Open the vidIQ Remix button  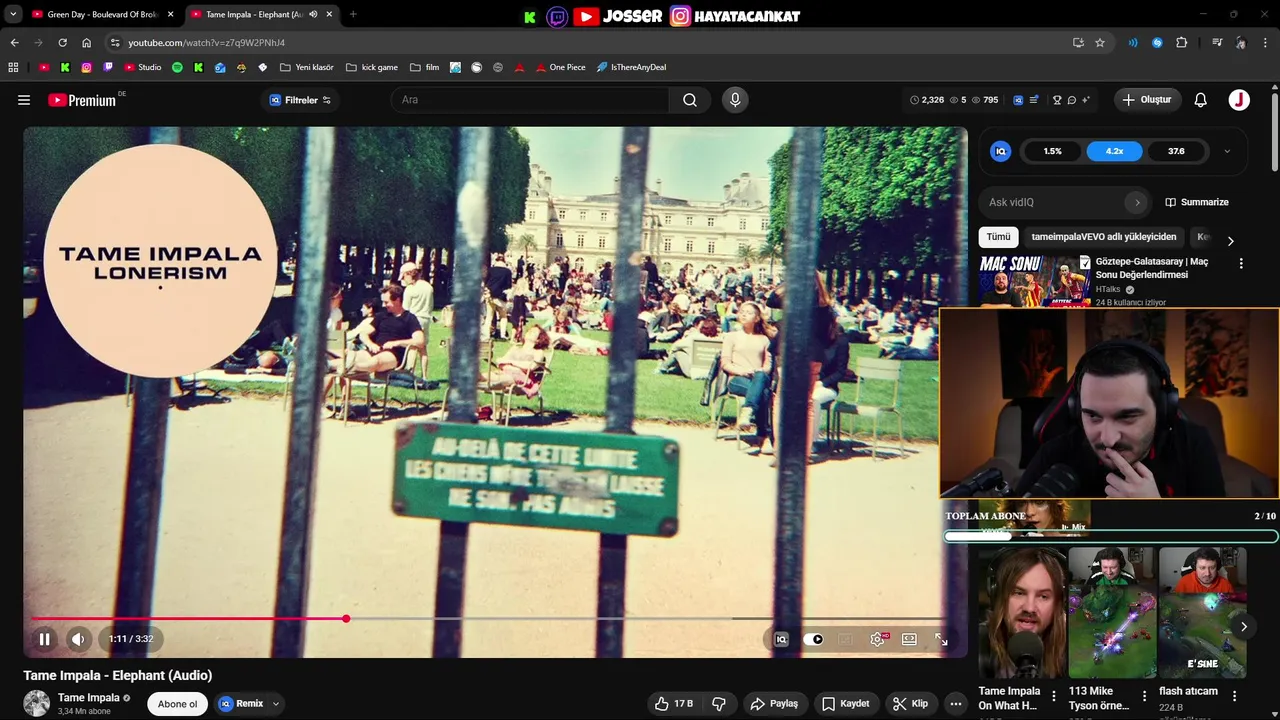pyautogui.click(x=241, y=704)
